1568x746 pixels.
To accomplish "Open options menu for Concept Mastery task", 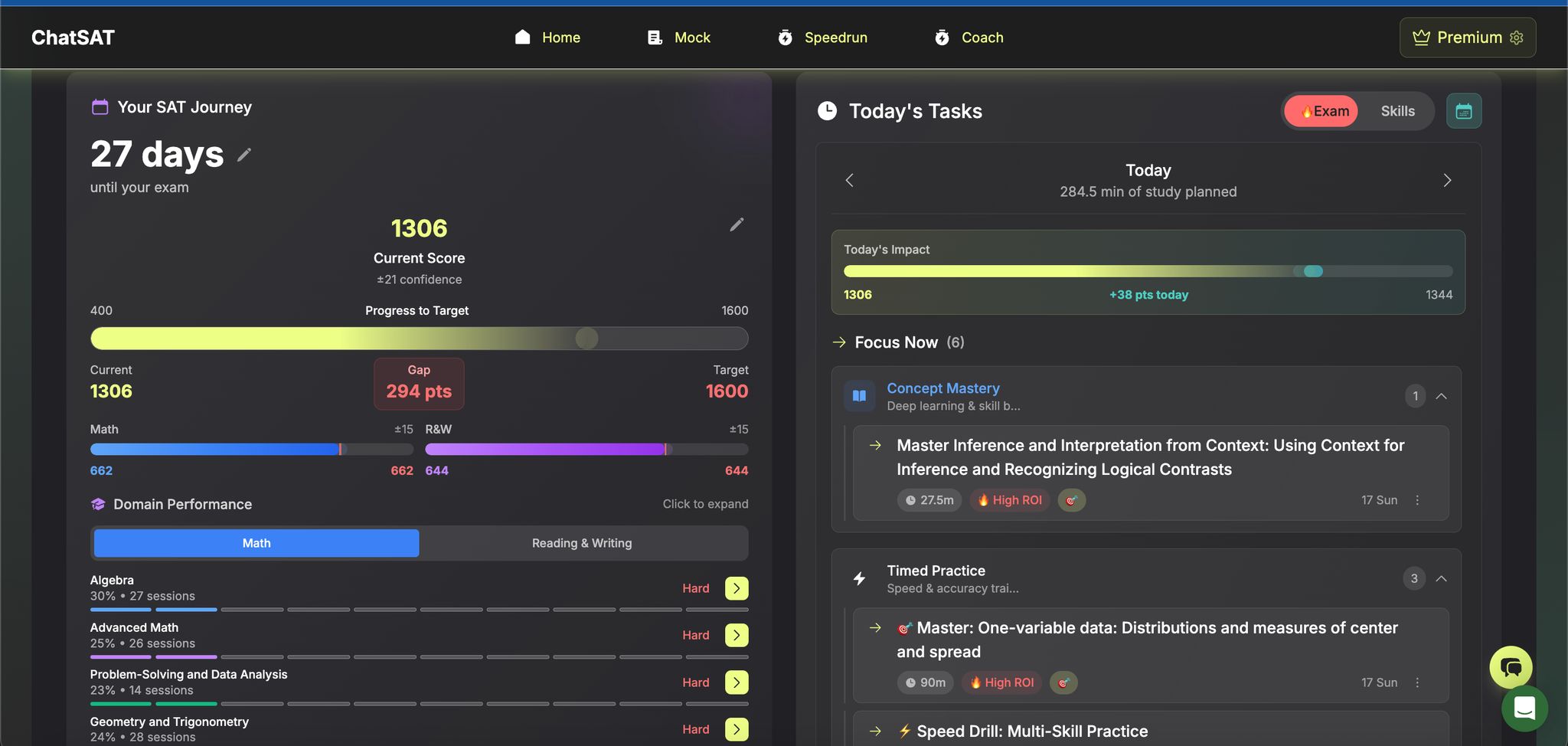I will tap(1417, 500).
